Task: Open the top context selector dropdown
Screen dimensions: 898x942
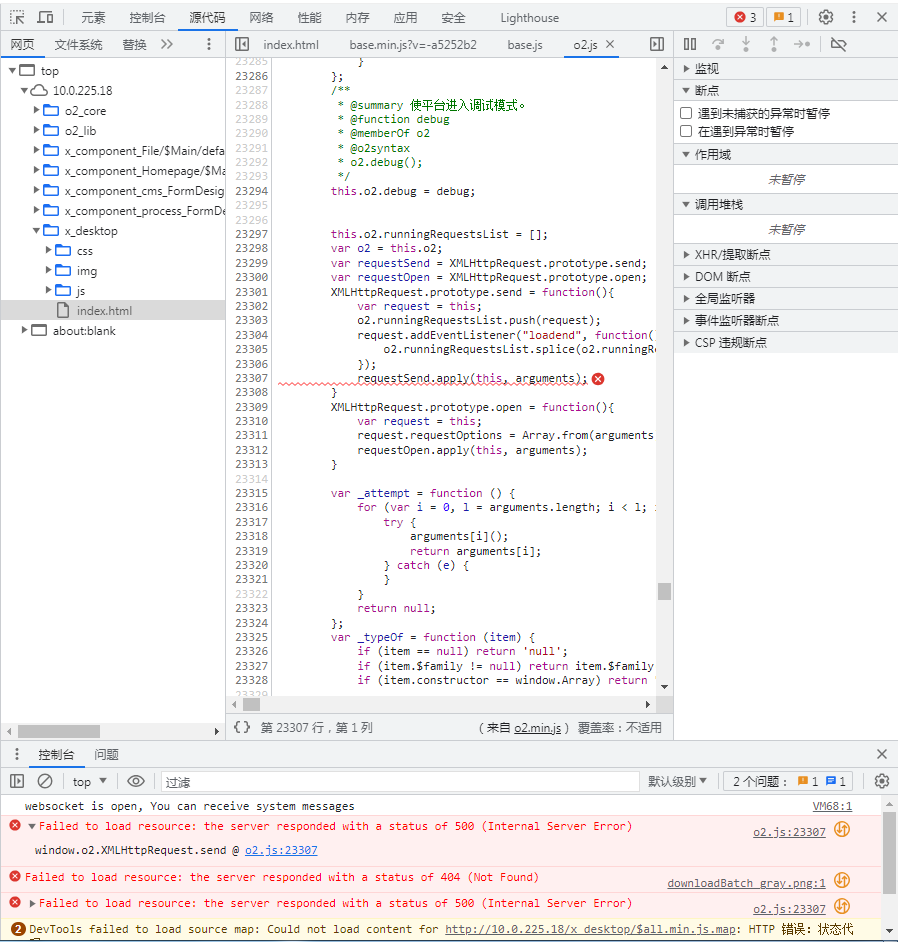Action: click(90, 781)
